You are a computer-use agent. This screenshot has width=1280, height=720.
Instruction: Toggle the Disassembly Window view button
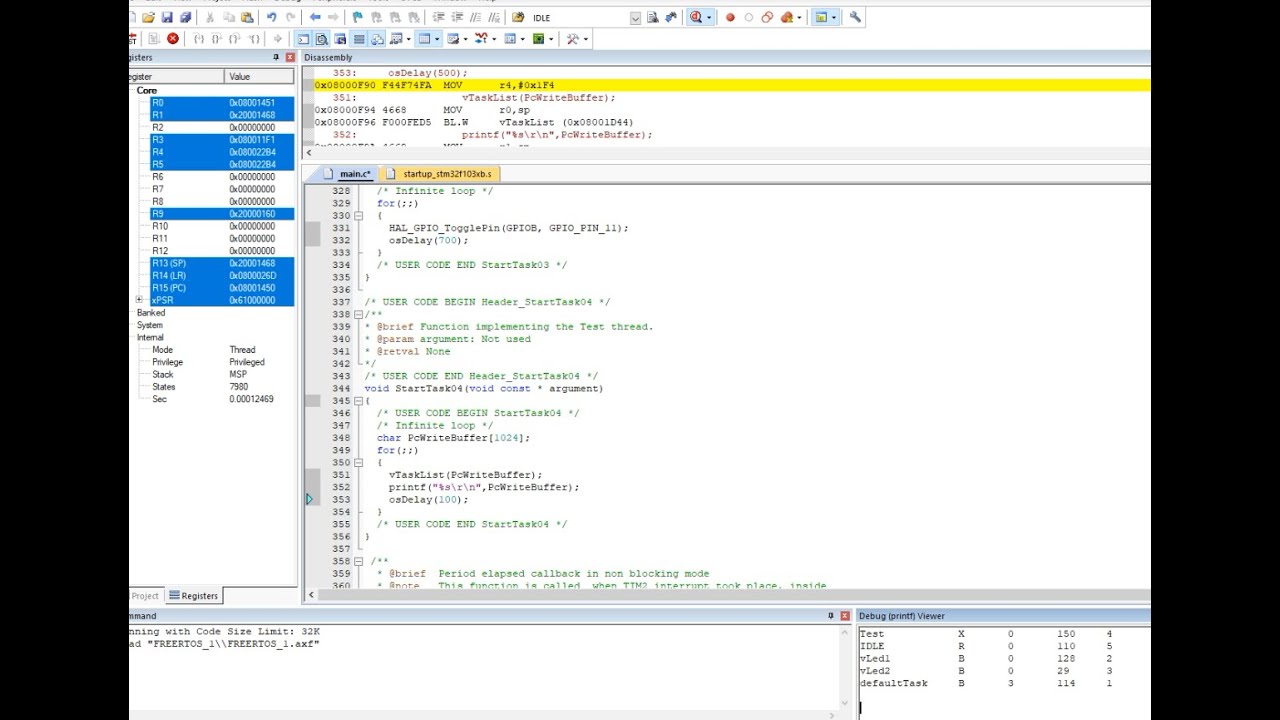321,39
